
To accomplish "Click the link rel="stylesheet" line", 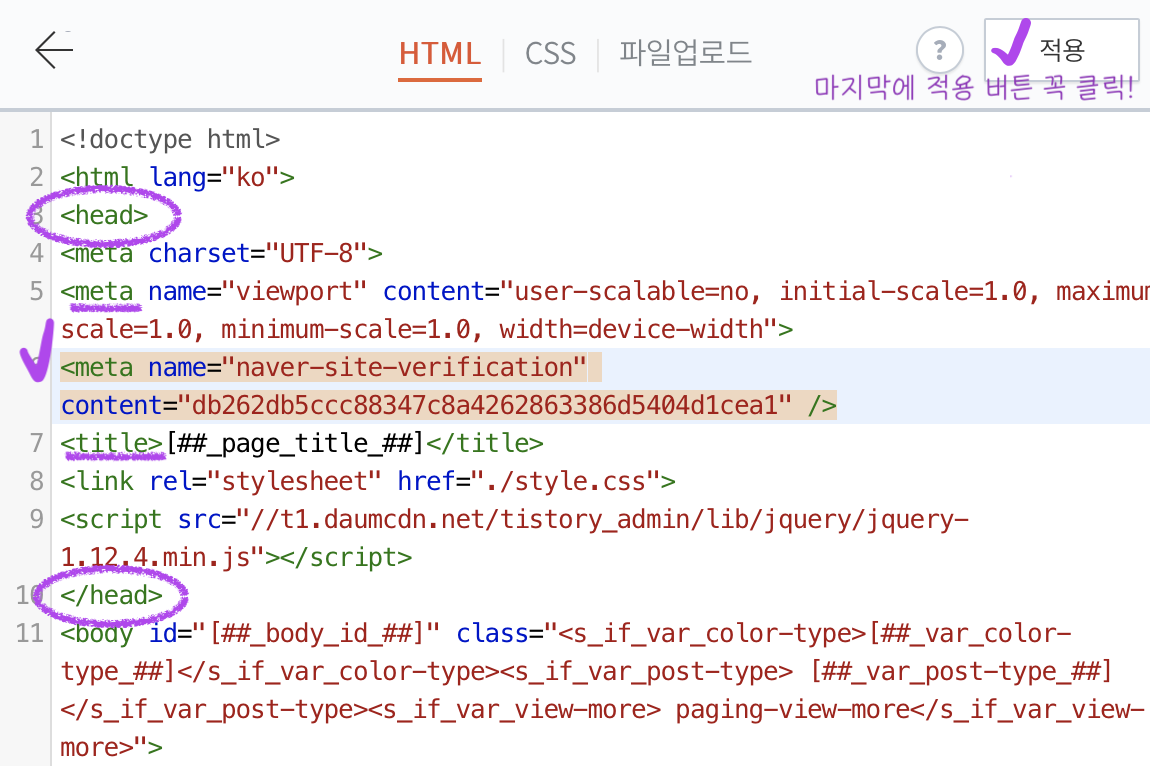I will [x=367, y=481].
